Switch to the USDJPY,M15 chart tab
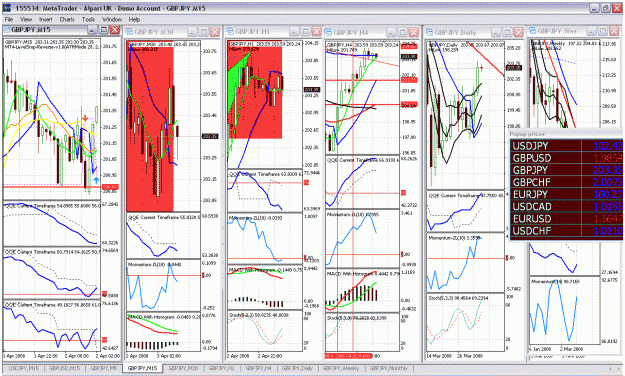The height and width of the screenshot is (376, 625). tap(24, 368)
